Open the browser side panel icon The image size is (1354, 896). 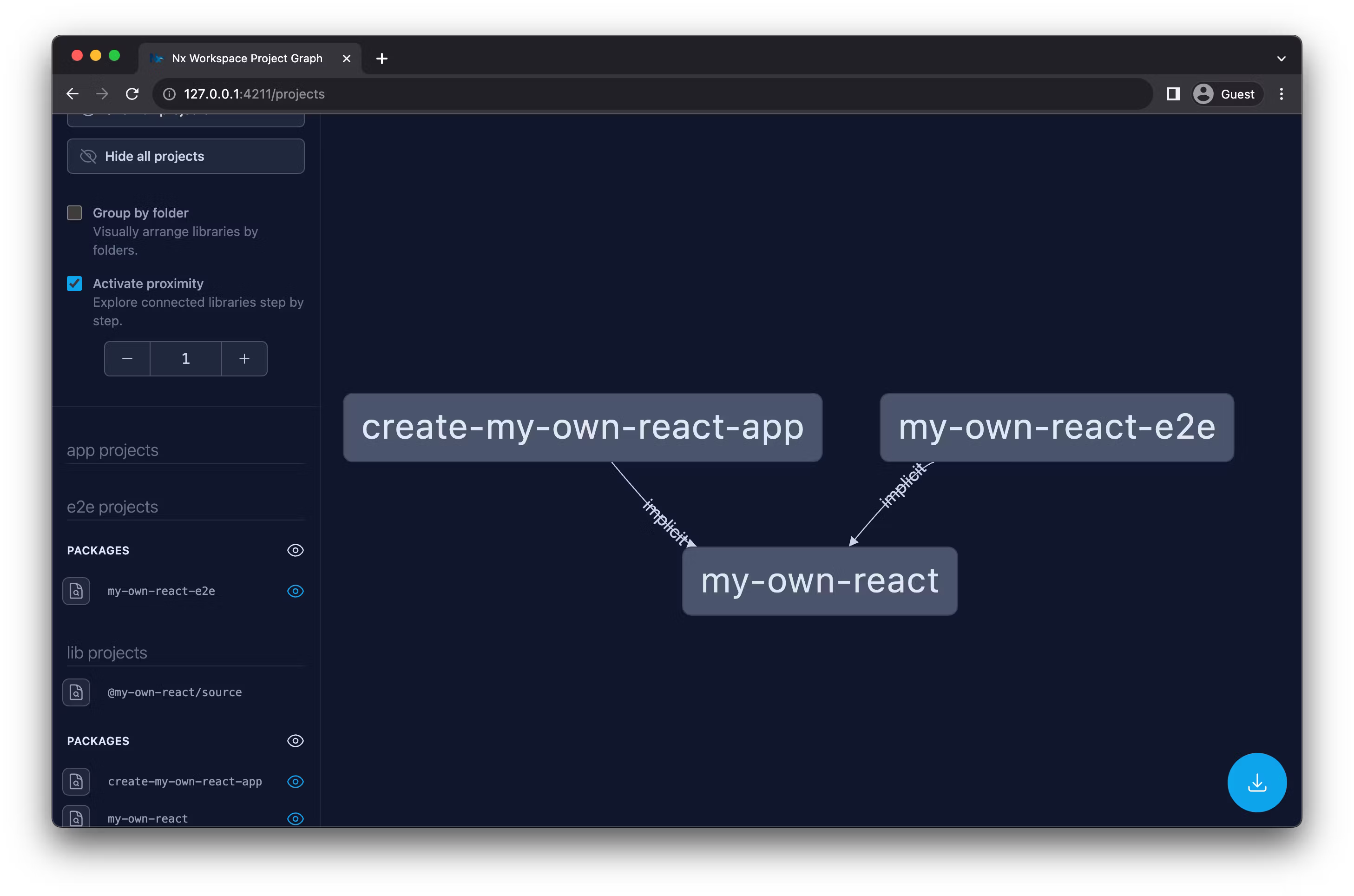pos(1173,94)
